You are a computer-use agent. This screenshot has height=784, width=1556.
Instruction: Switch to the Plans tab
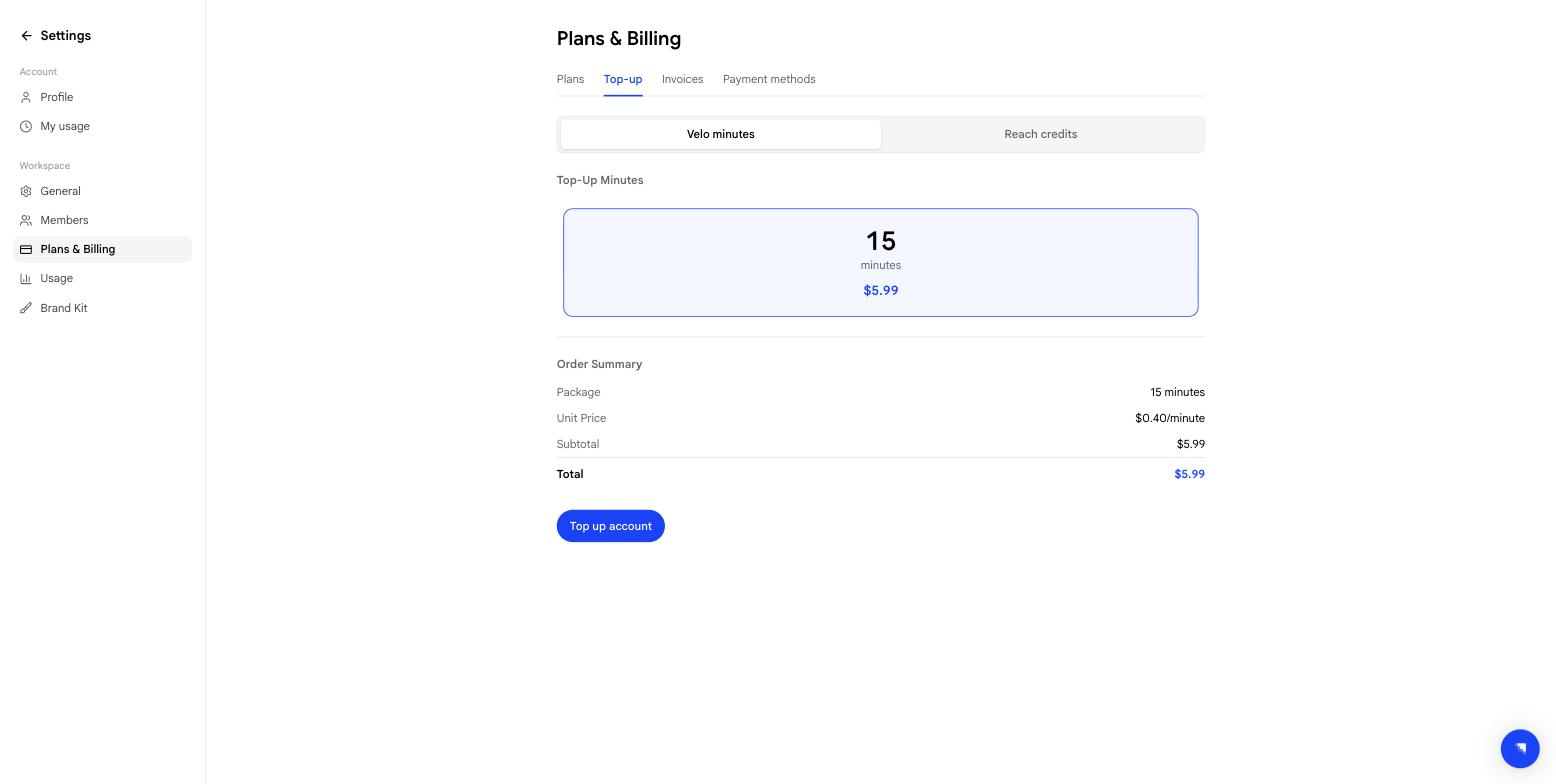[x=570, y=79]
